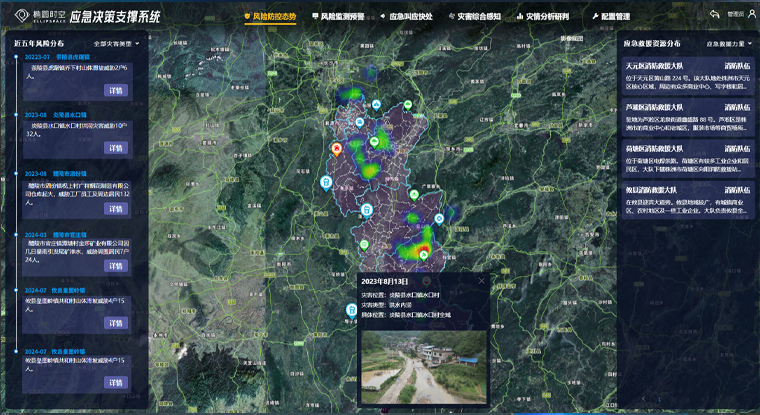Viewport: 760px width, 415px height.
Task: Close the 2023年8月13日 popup
Action: (480, 281)
